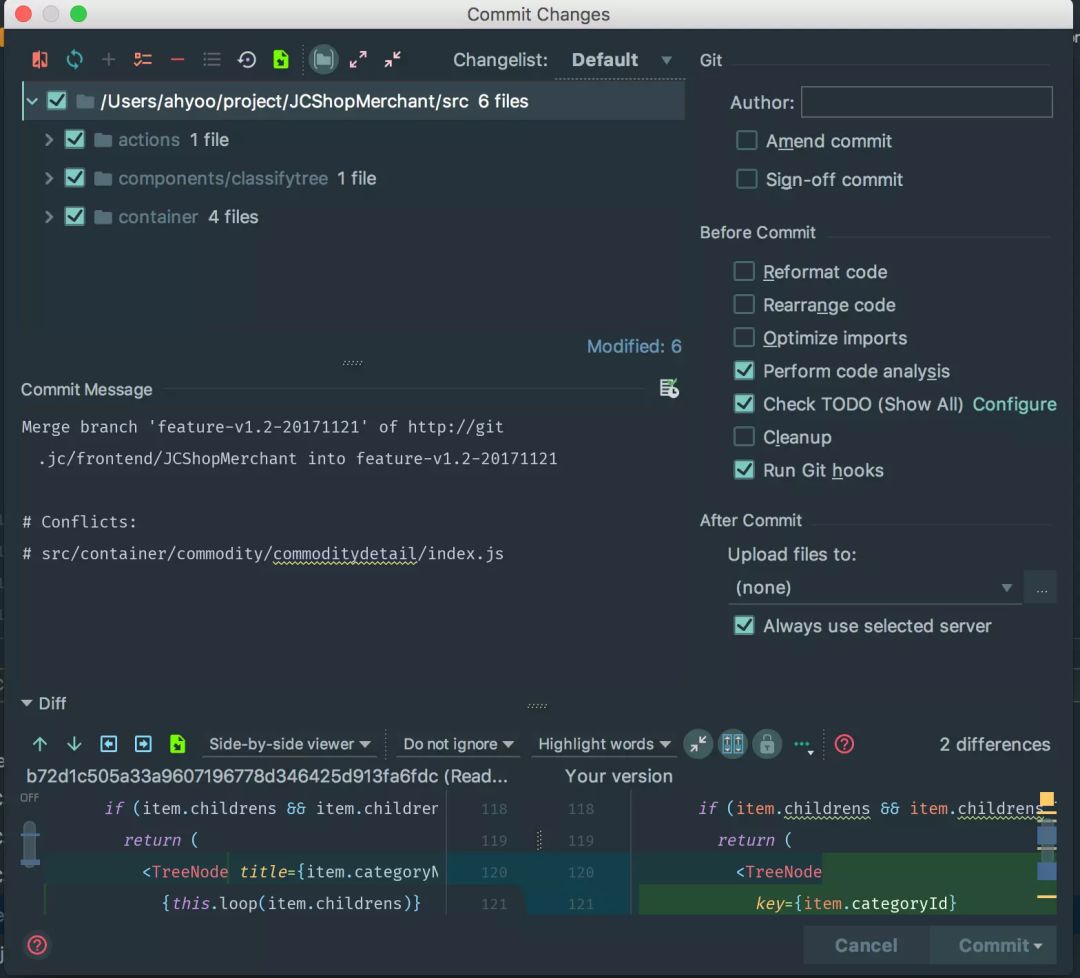
Task: Click the Expand All icon
Action: (x=358, y=60)
